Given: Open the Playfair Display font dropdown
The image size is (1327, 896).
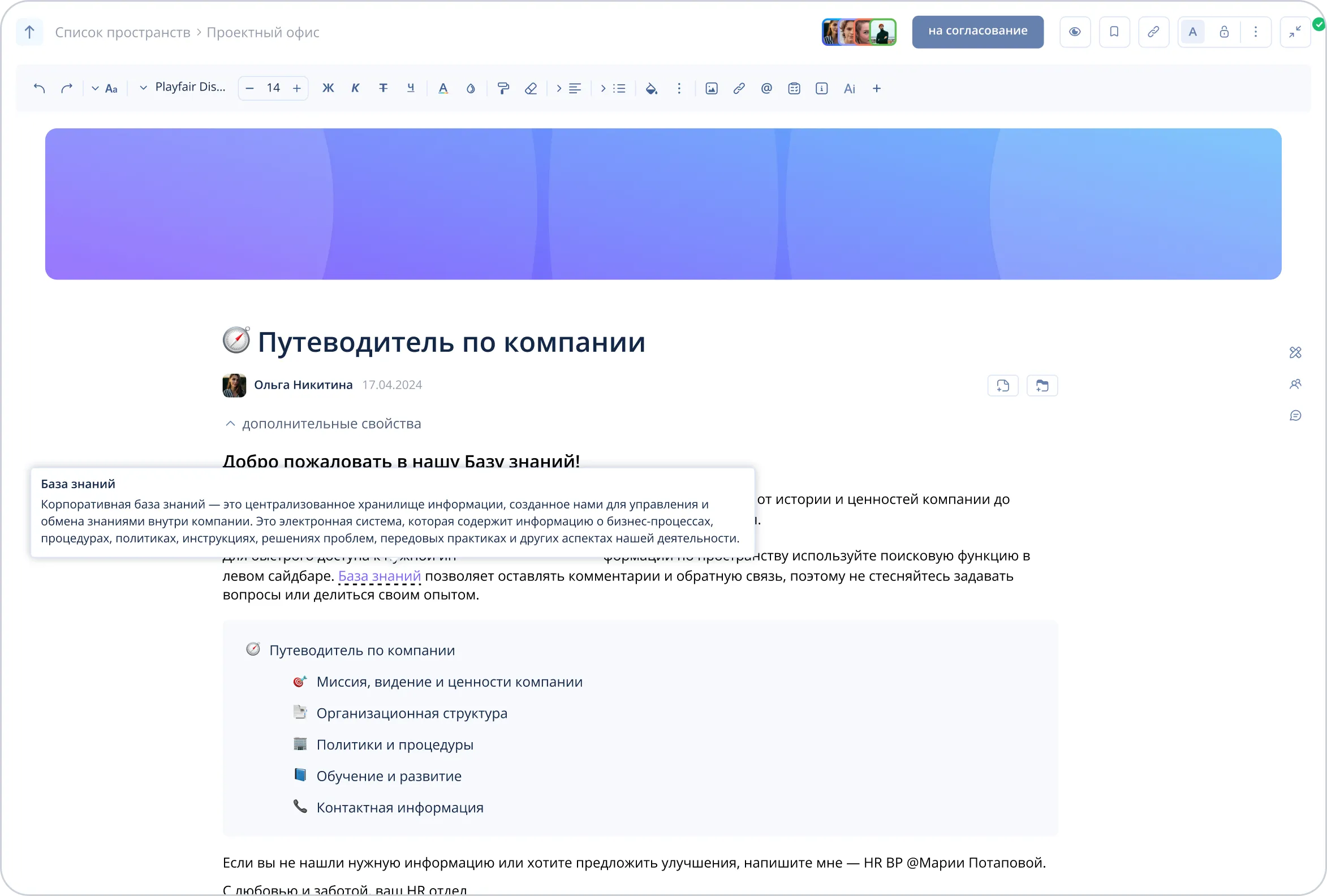Looking at the screenshot, I should [x=183, y=87].
